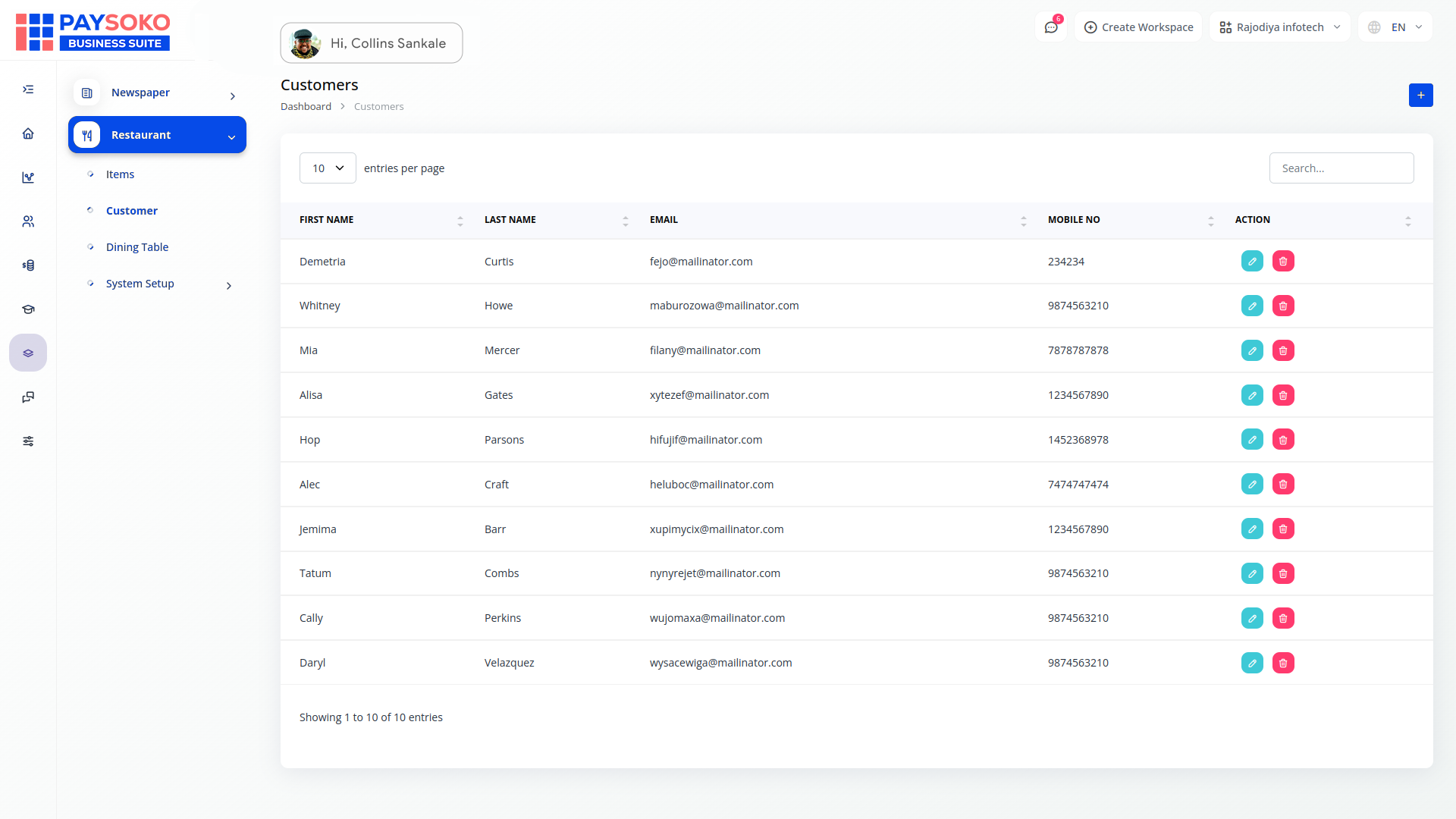Open the analytics chart sidebar icon

[28, 177]
